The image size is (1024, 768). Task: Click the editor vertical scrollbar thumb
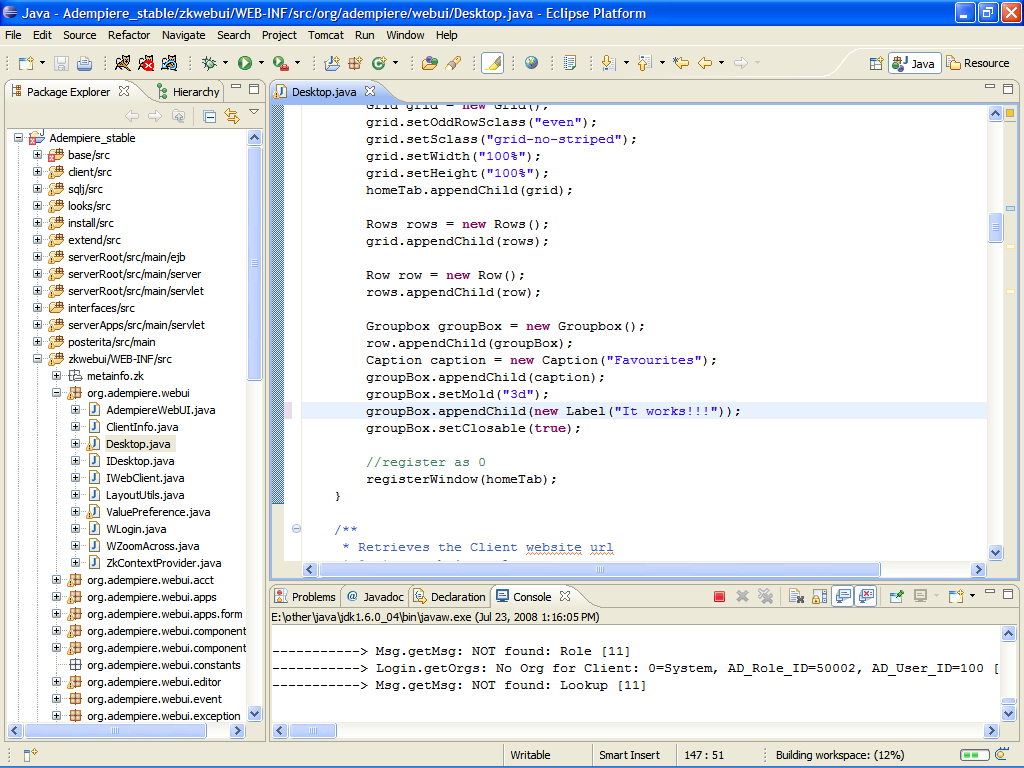[995, 228]
